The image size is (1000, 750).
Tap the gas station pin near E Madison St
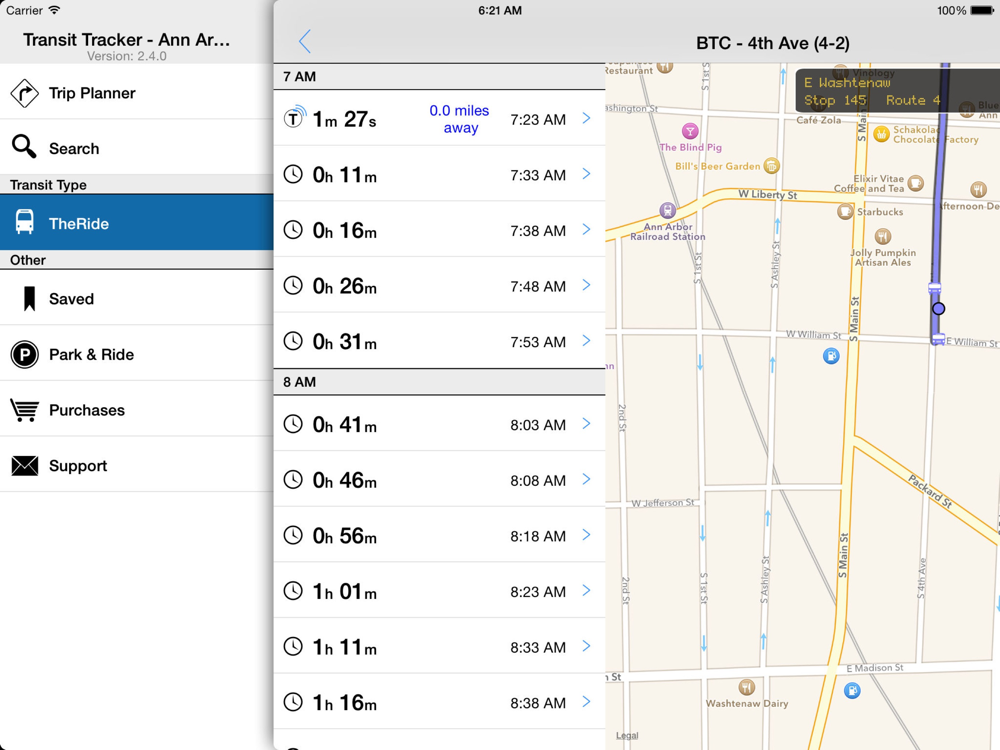(x=852, y=690)
